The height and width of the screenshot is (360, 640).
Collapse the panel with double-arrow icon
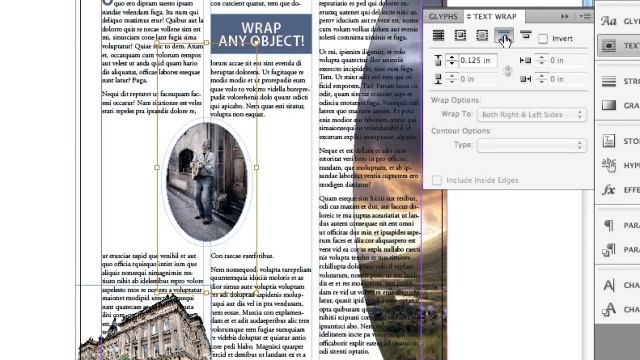(x=564, y=16)
